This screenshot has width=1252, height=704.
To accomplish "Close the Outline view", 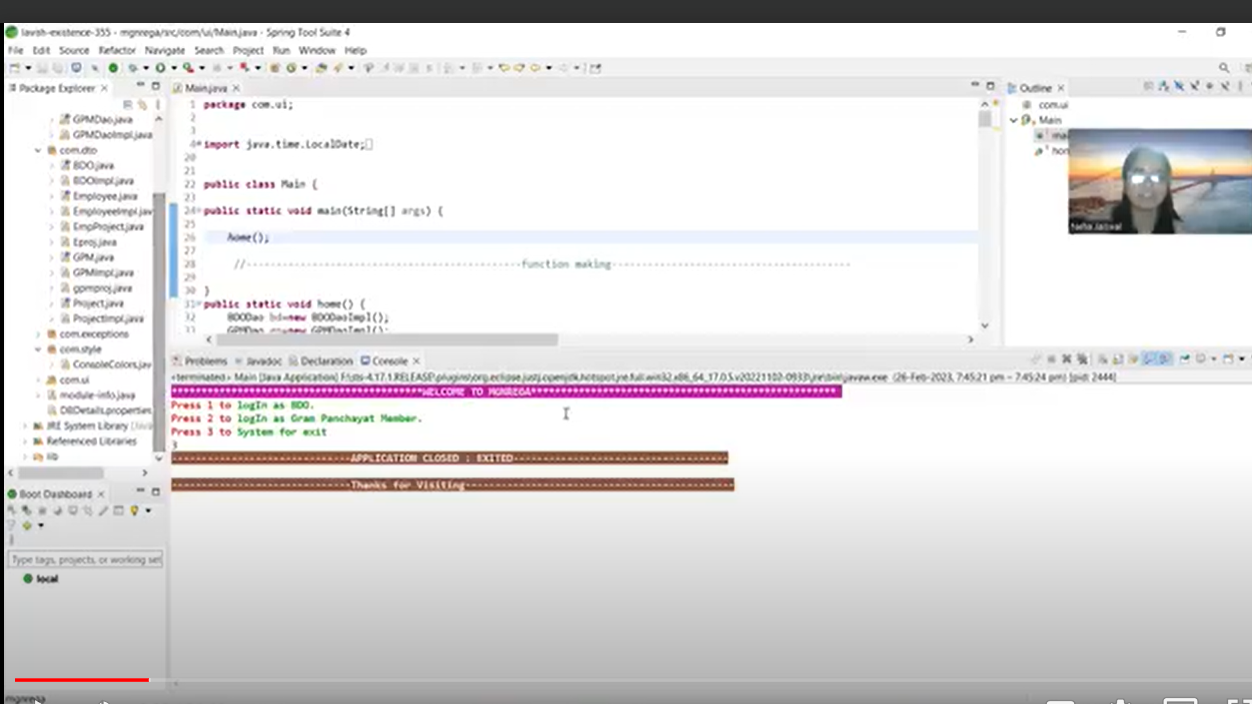I will coord(1061,88).
